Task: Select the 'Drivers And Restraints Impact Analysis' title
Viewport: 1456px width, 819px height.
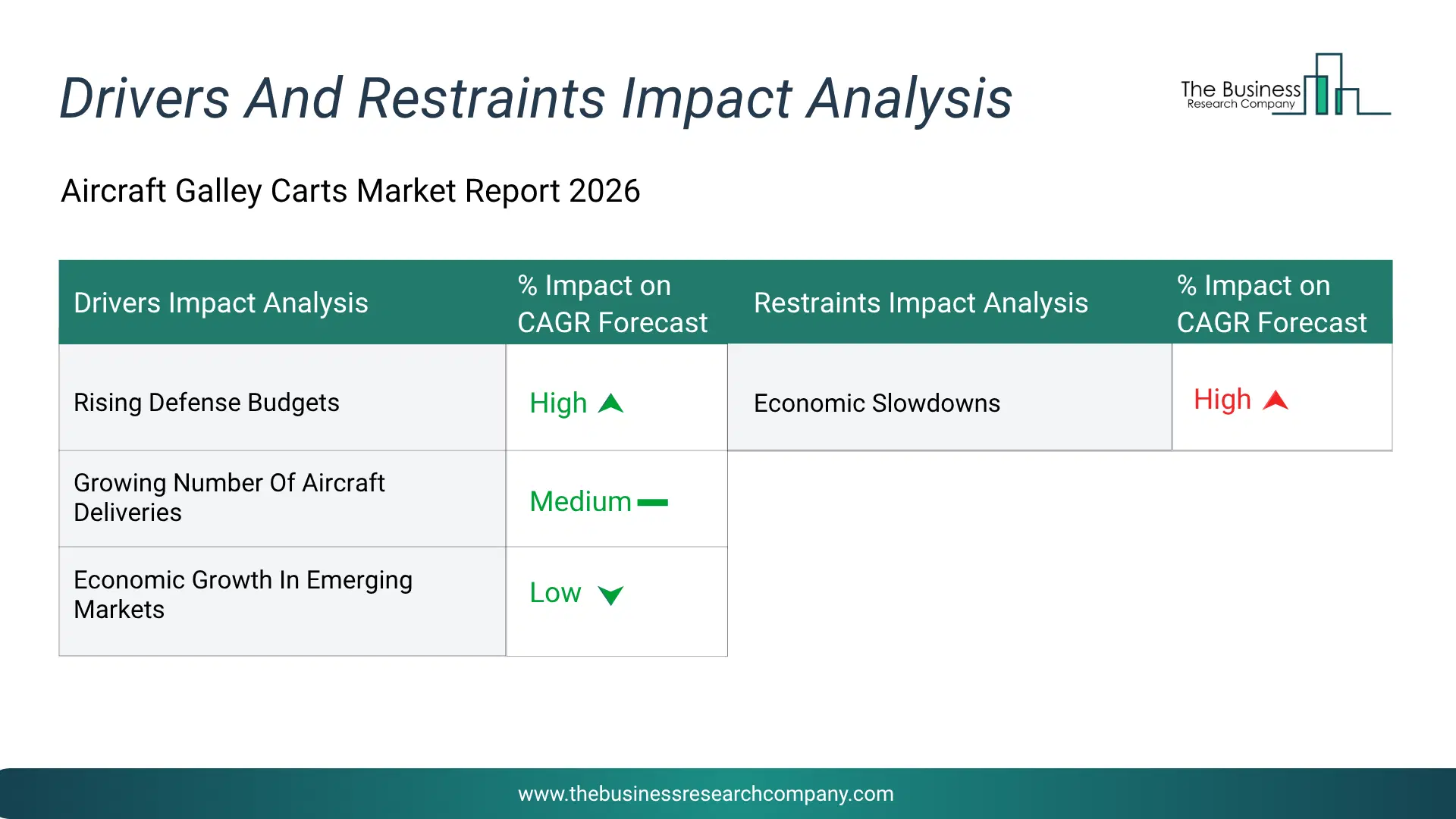Action: point(535,99)
